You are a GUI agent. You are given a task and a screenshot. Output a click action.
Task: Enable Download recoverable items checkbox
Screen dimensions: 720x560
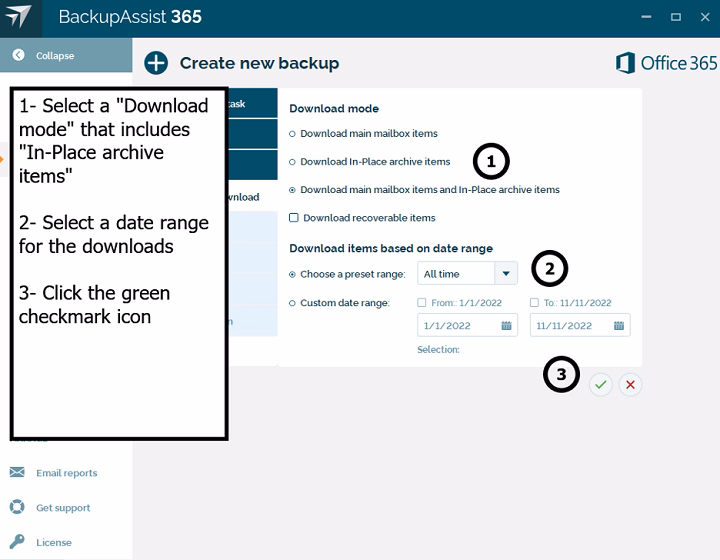point(293,218)
